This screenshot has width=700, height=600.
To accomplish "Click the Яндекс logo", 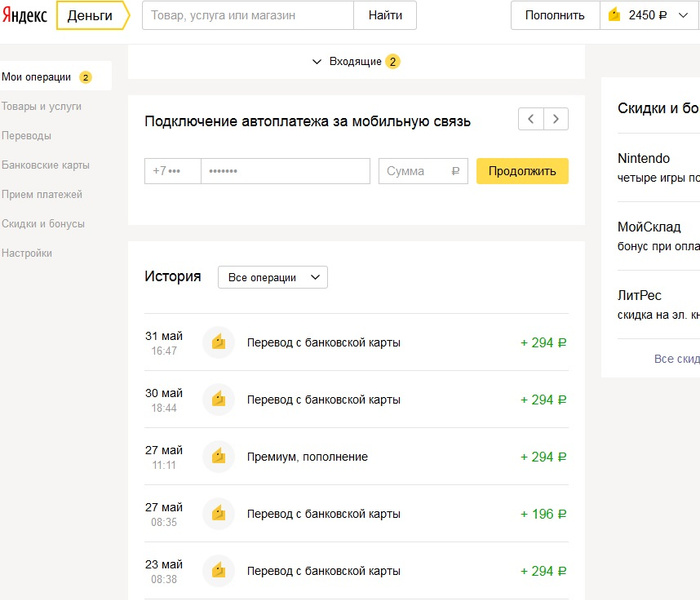I will (24, 15).
